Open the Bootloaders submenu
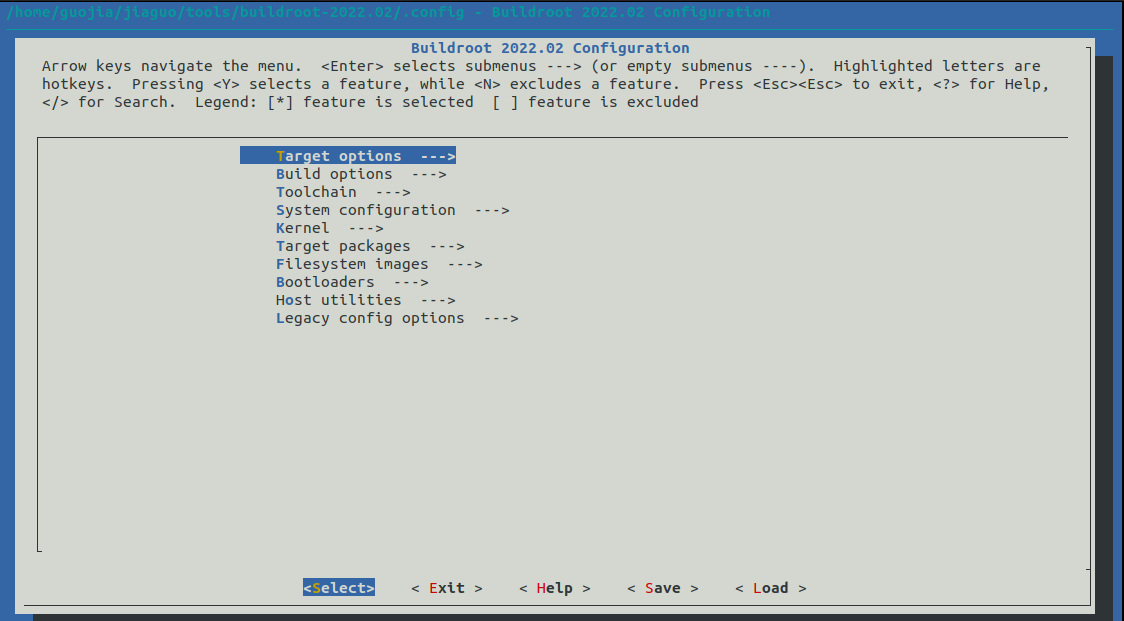Screen dimensions: 1124x621 (325, 282)
